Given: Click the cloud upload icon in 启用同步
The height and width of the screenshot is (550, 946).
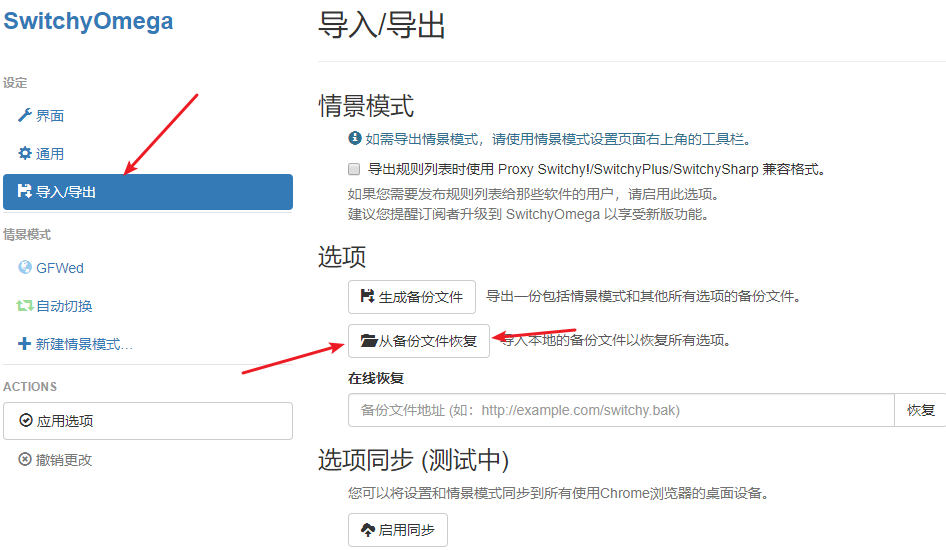Looking at the screenshot, I should 367,529.
